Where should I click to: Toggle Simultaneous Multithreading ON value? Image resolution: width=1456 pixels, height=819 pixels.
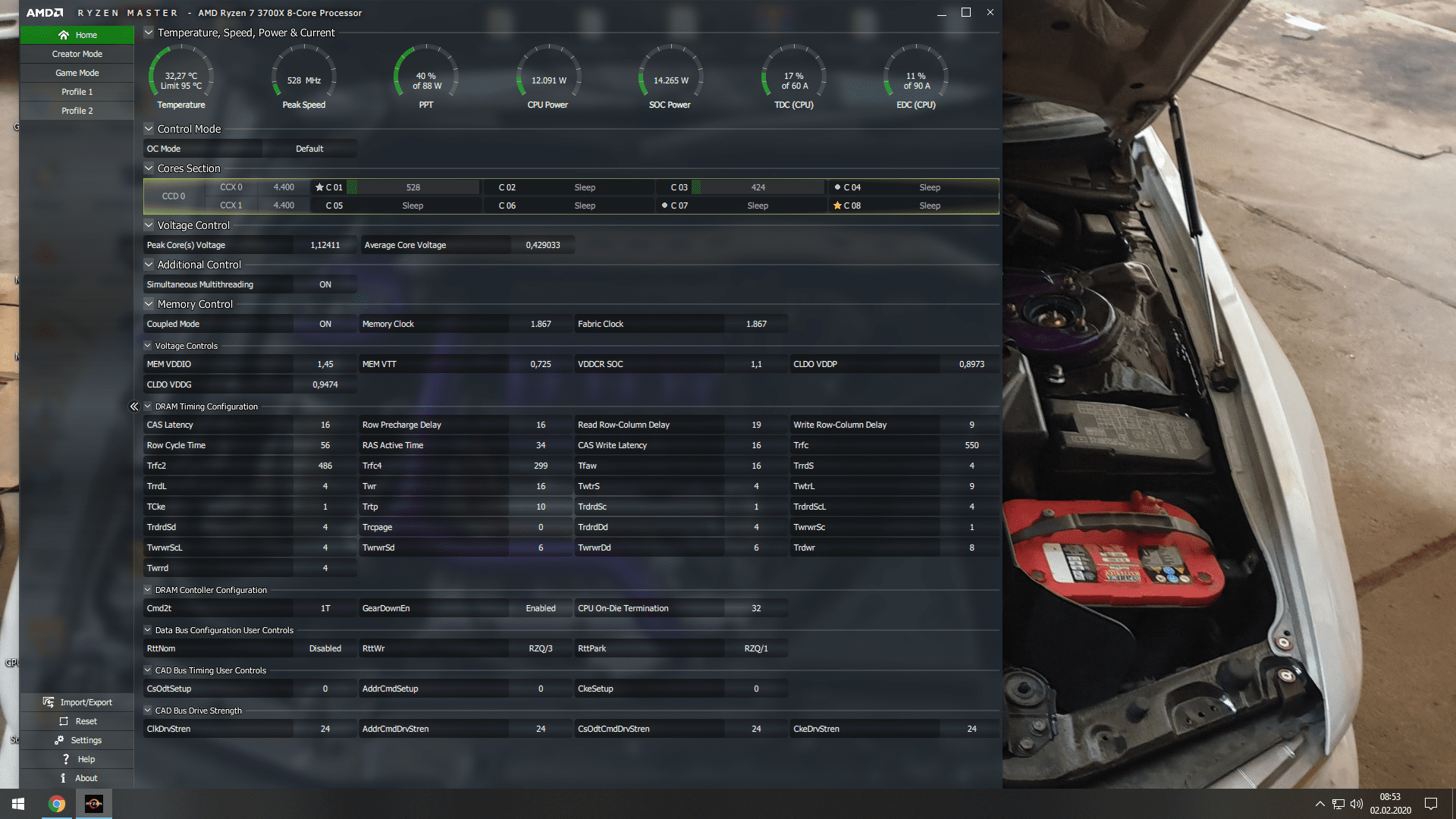click(325, 284)
